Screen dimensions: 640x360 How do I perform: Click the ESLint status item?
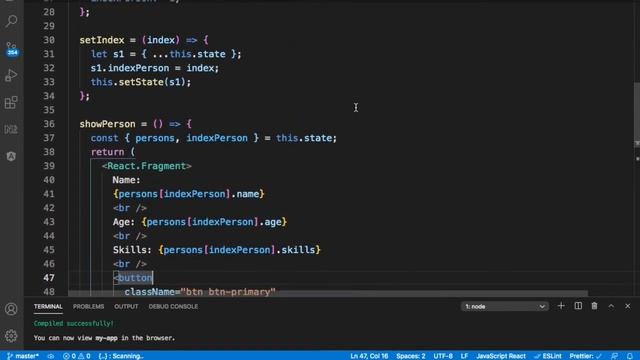(x=548, y=356)
